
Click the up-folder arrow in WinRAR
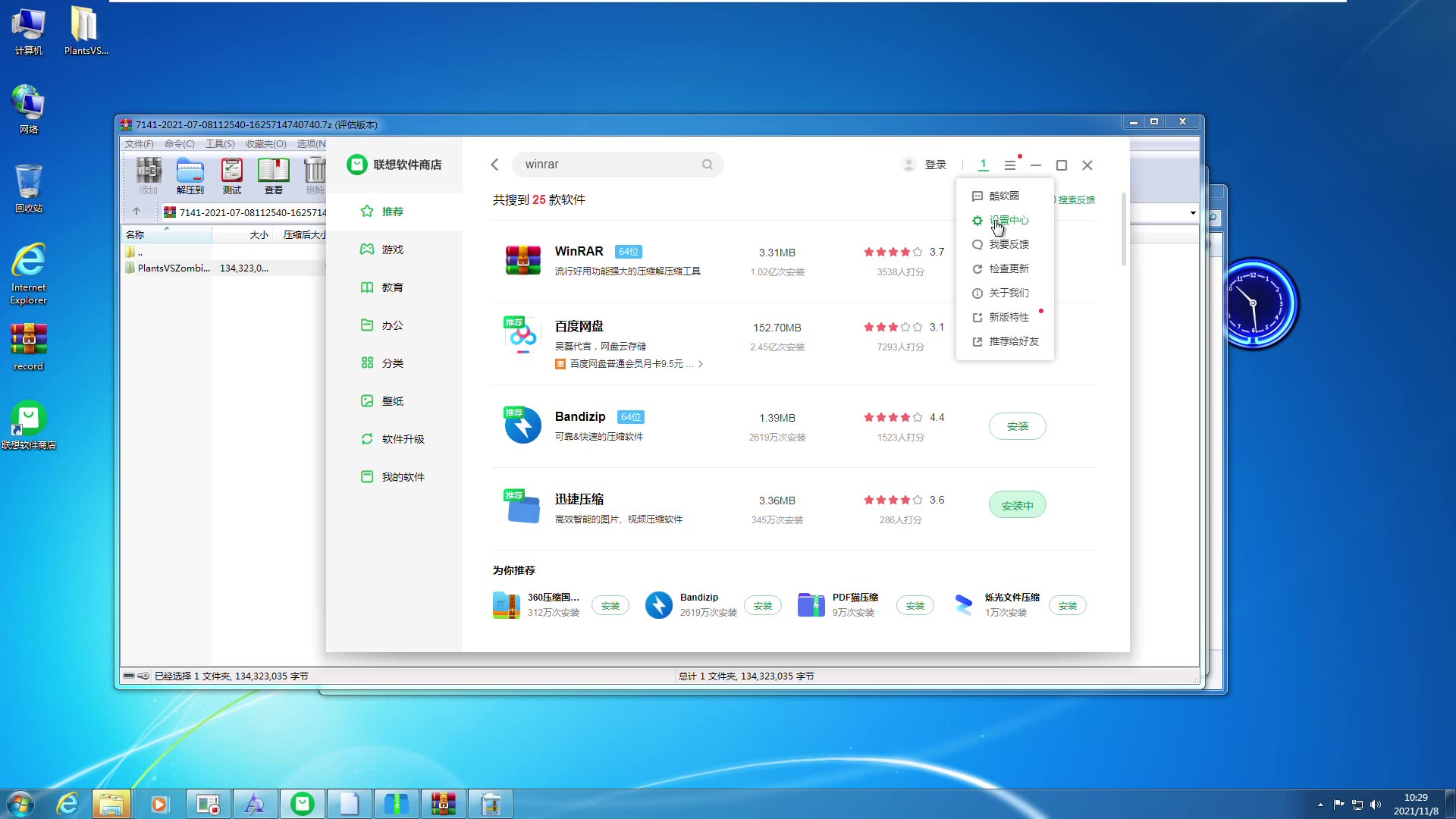(x=136, y=212)
